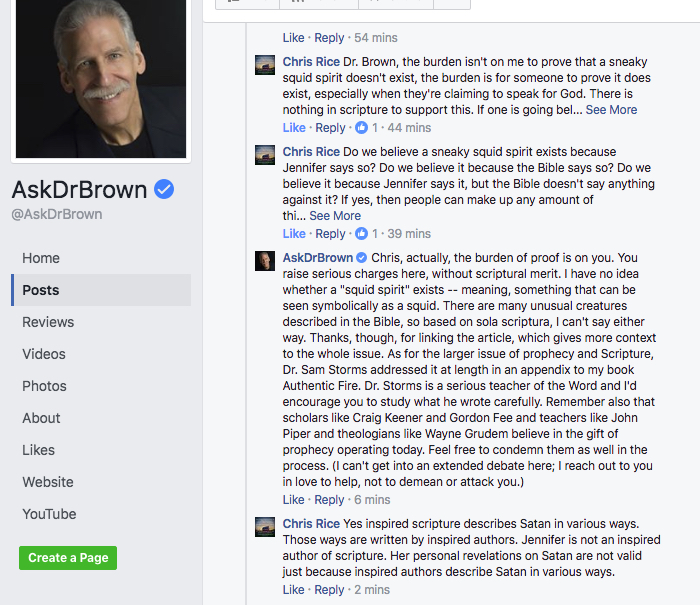The image size is (700, 605).
Task: Click the like reaction icon on 44 mins comment
Action: (x=361, y=128)
